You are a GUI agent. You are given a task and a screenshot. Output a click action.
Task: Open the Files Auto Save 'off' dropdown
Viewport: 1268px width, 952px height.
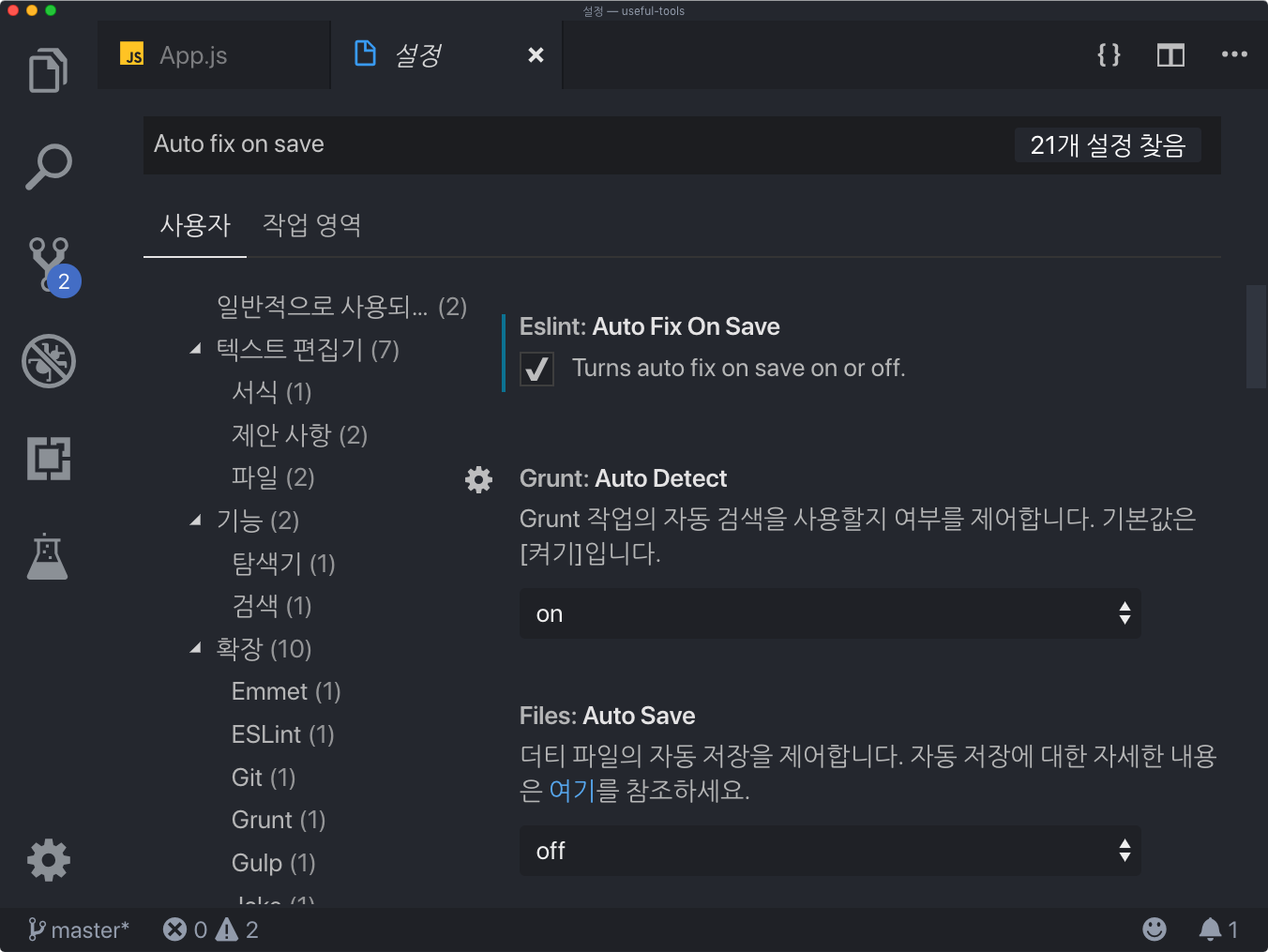coord(830,851)
